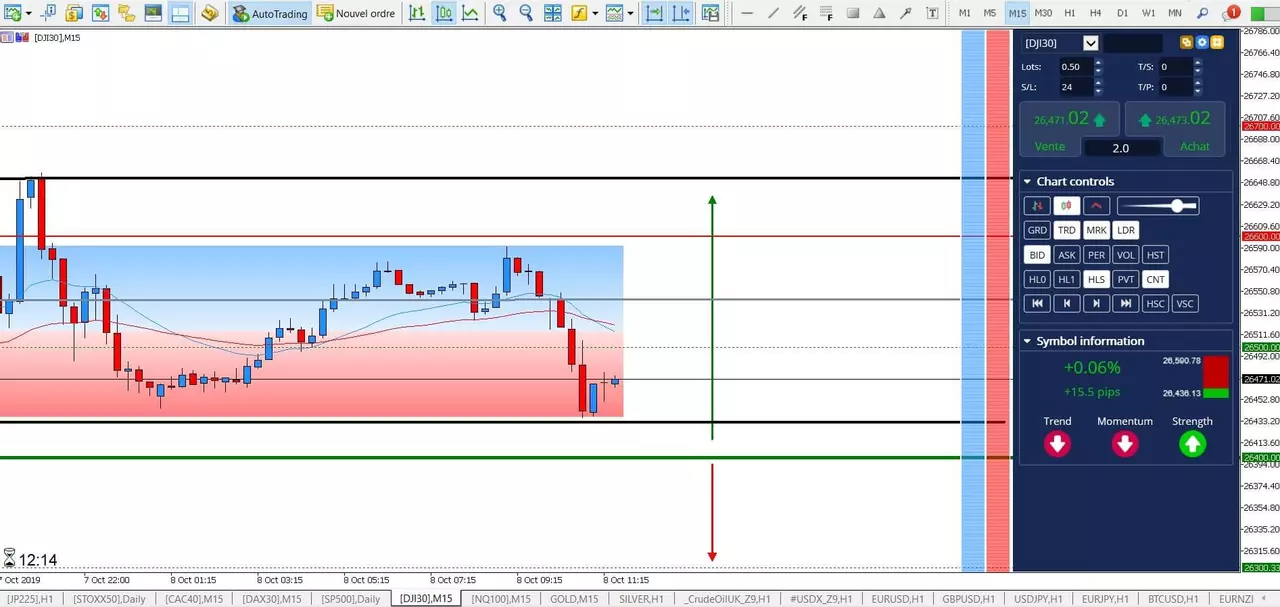
Task: Open the Navigator folders icon
Action: [126, 14]
